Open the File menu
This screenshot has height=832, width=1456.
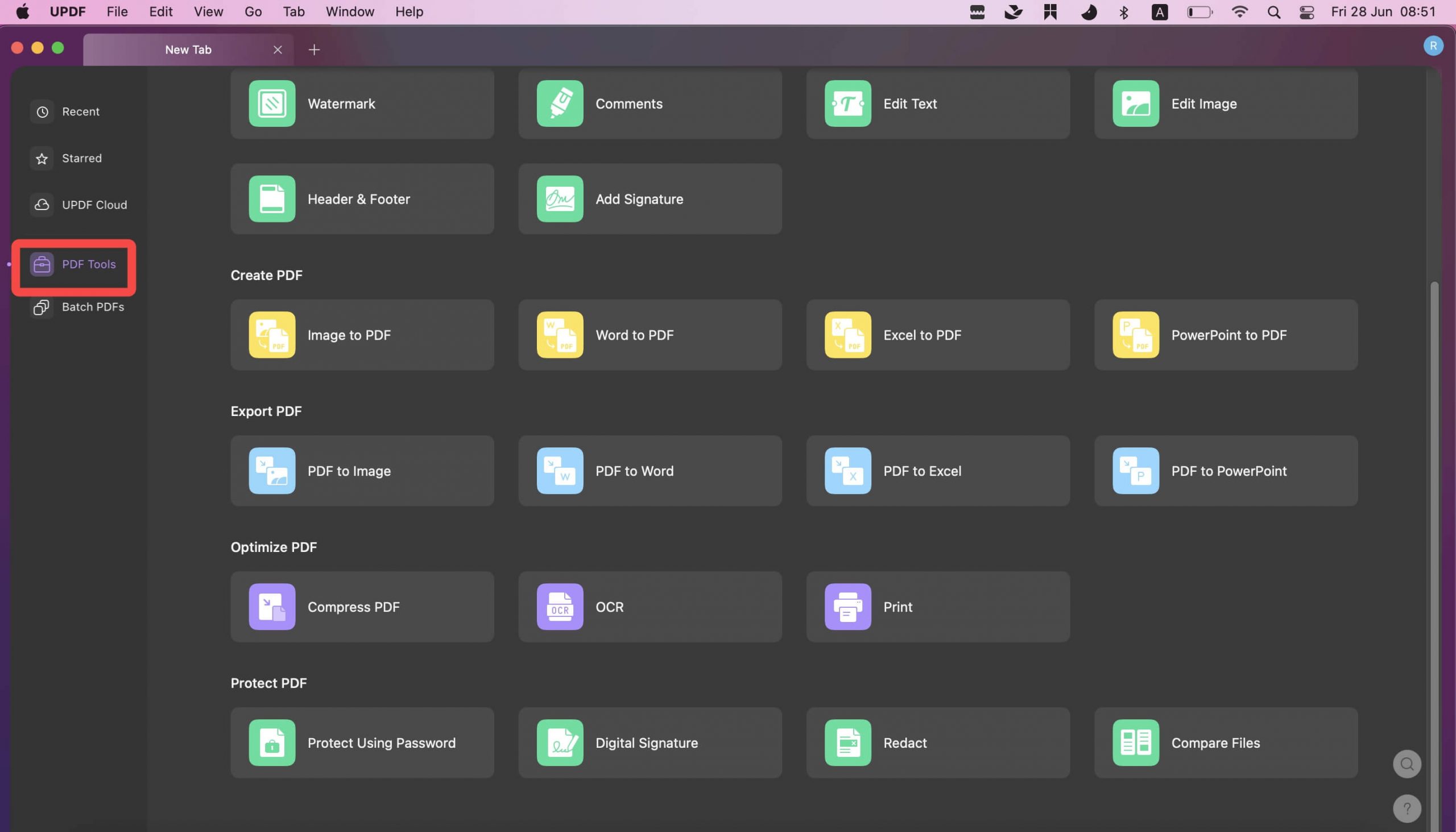coord(117,12)
